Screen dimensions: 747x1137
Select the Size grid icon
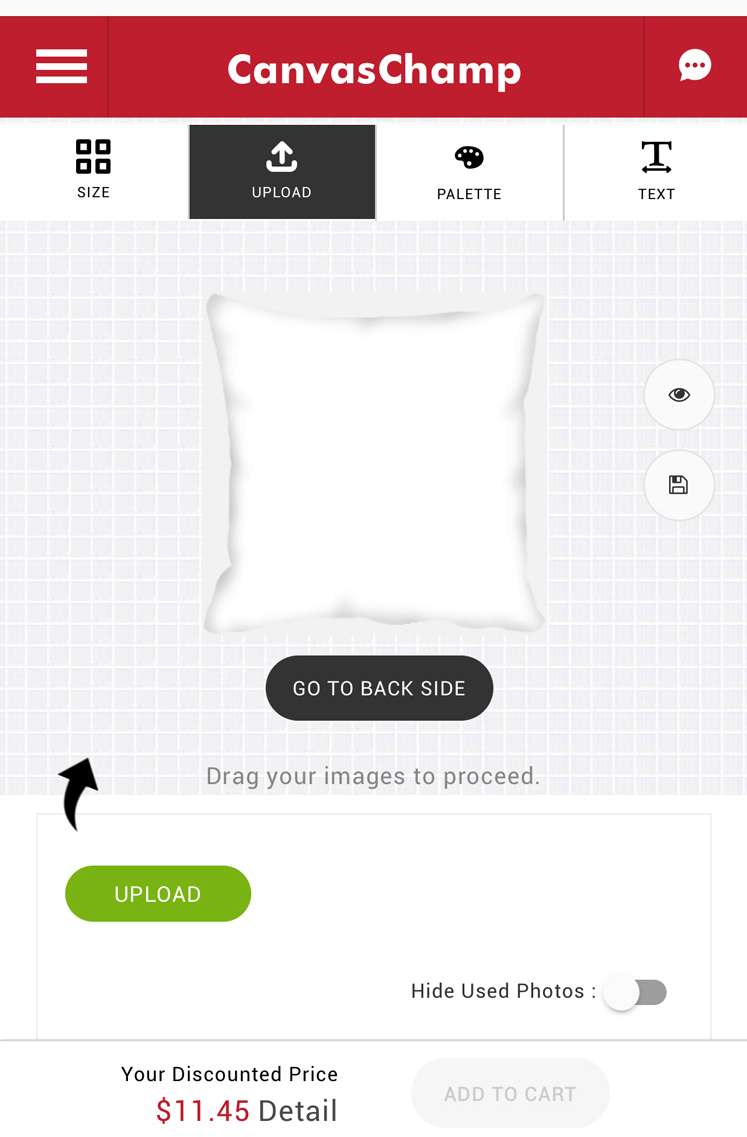[94, 157]
